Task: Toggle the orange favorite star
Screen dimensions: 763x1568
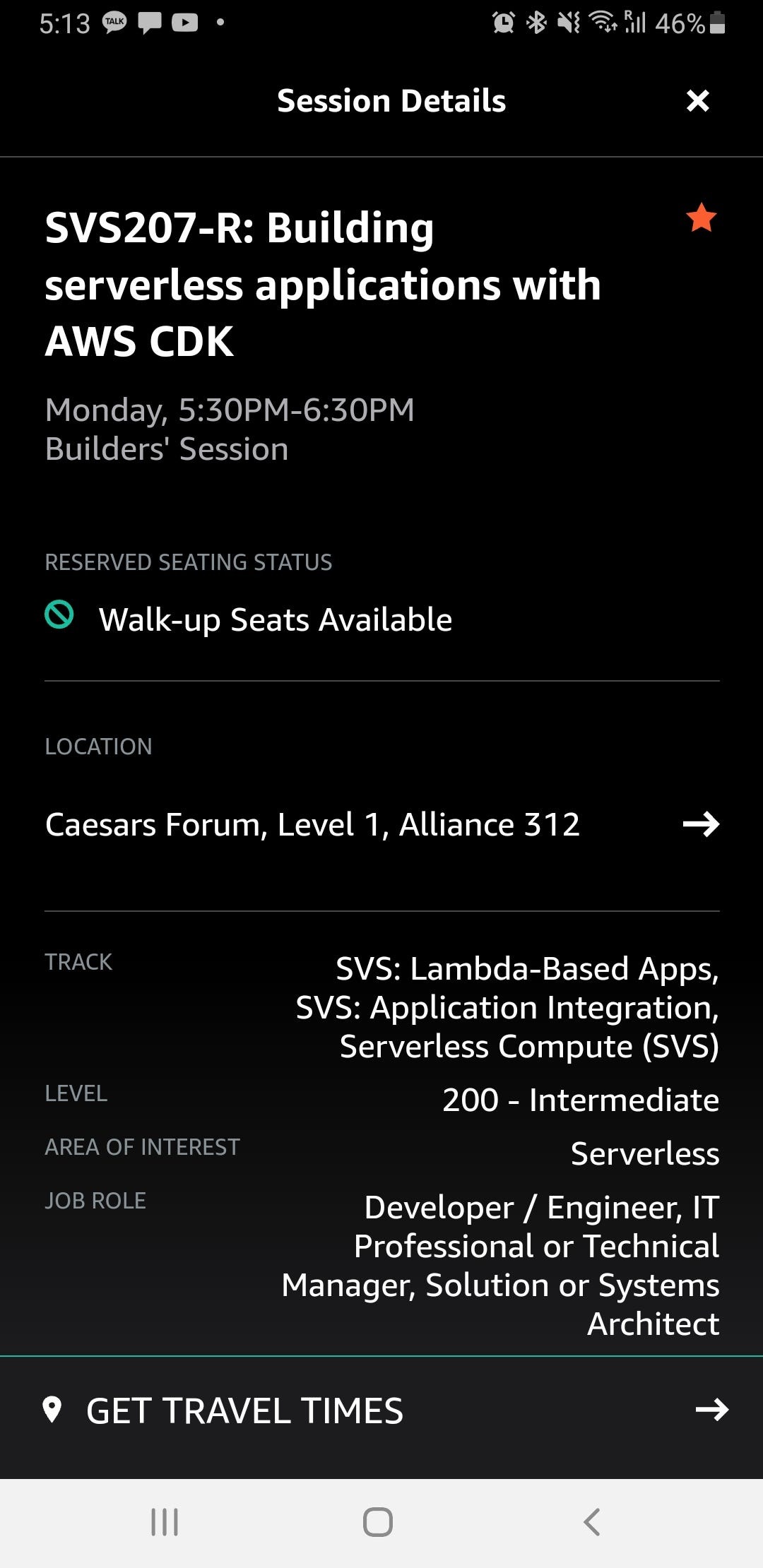Action: [701, 218]
